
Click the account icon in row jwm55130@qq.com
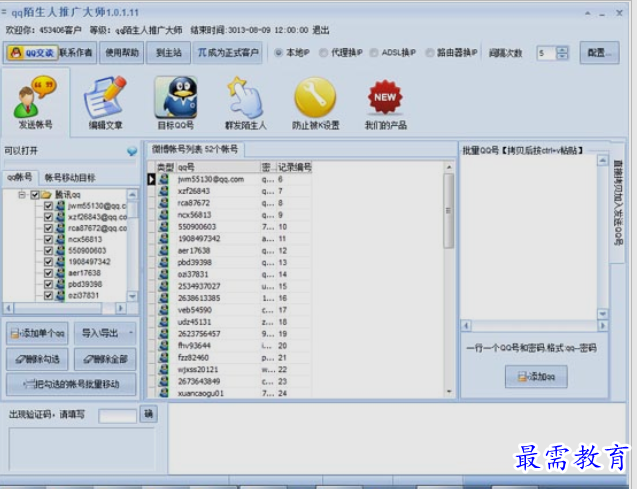(x=164, y=179)
